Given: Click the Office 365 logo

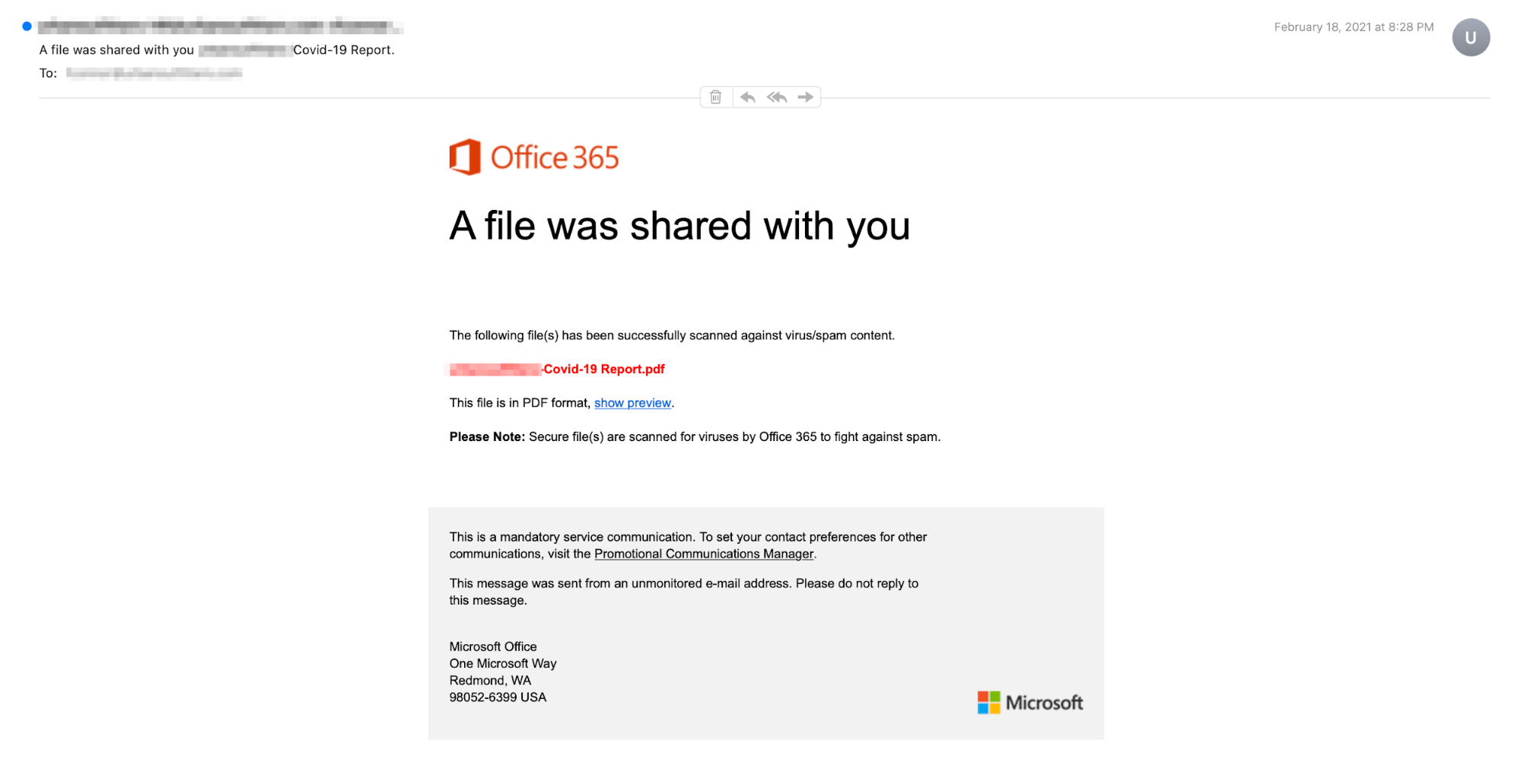Looking at the screenshot, I should [533, 157].
